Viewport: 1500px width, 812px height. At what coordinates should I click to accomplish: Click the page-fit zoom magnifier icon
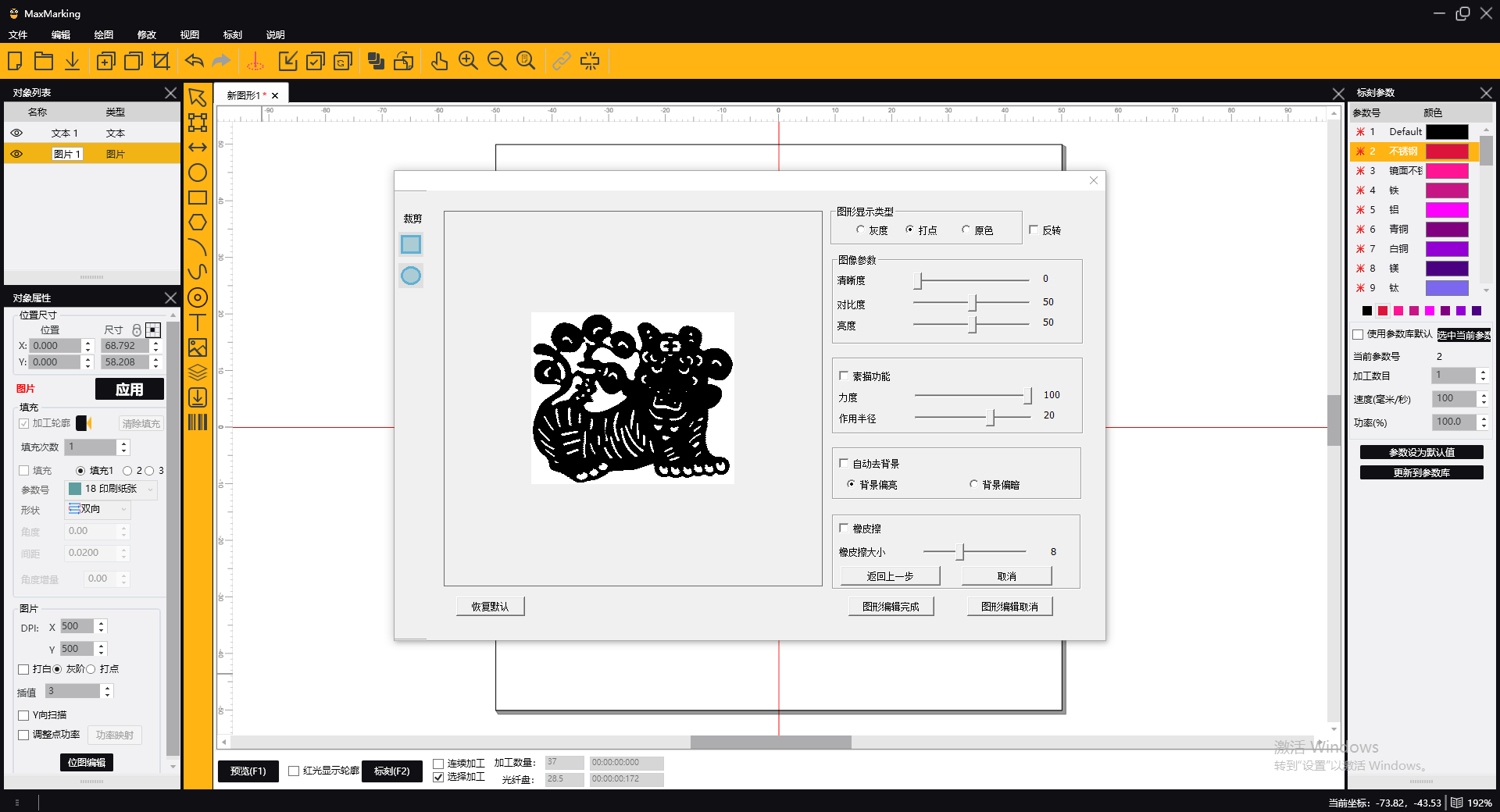pyautogui.click(x=526, y=61)
